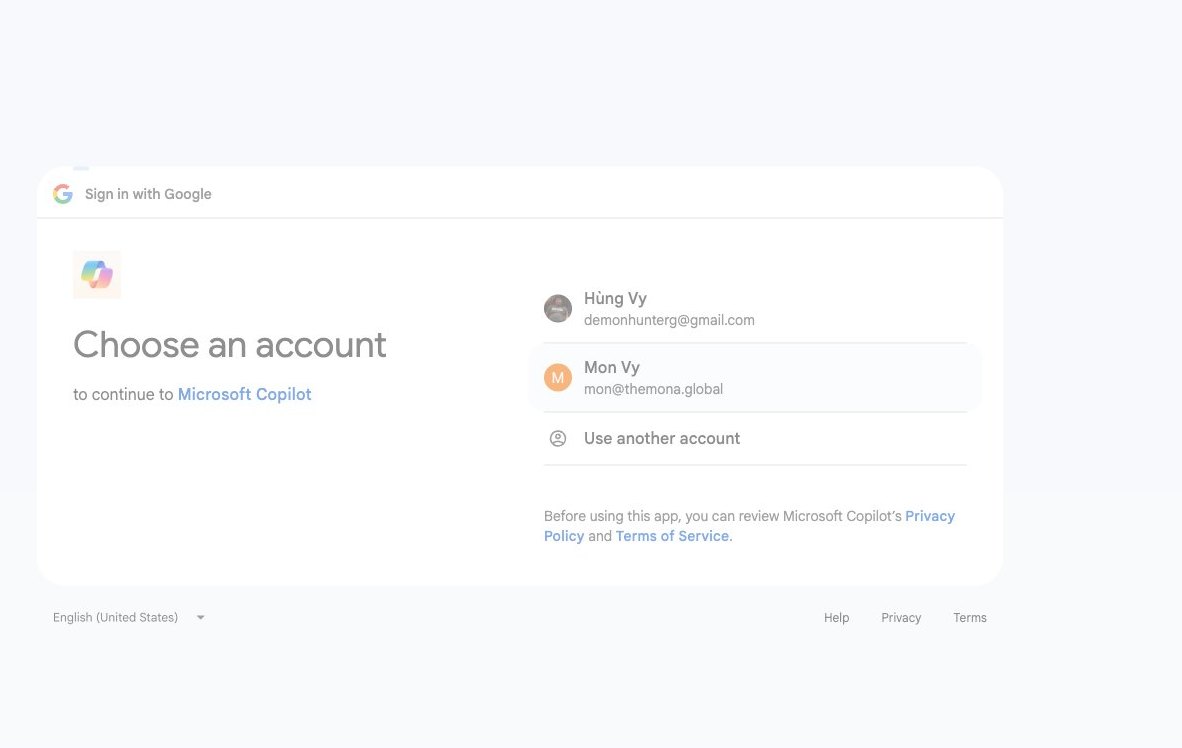Click the Mon Vy account name
Screen dimensions: 1182x748
612,367
